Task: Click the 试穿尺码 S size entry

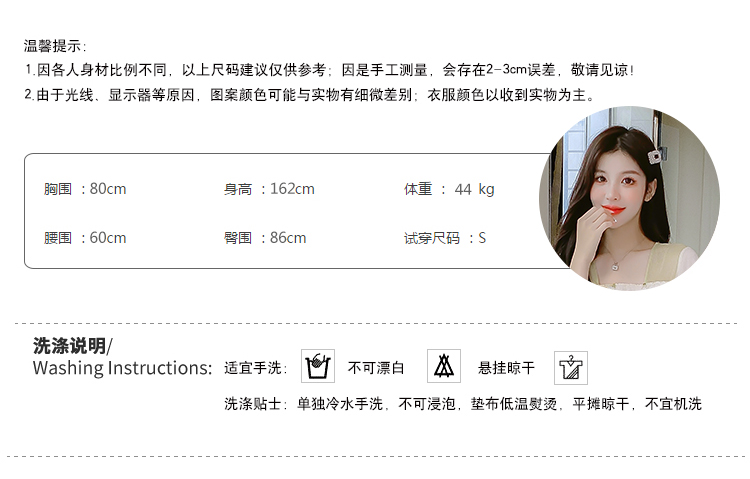Action: pos(445,238)
